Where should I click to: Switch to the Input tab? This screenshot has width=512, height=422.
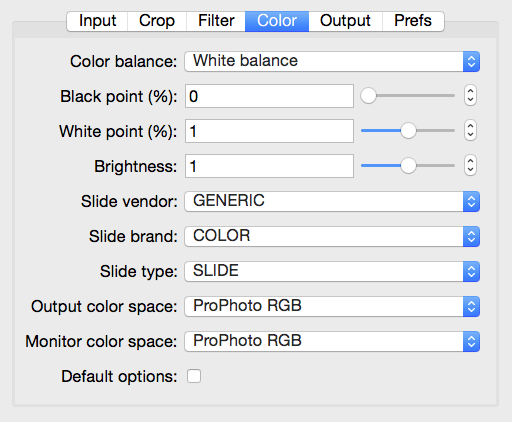point(97,21)
